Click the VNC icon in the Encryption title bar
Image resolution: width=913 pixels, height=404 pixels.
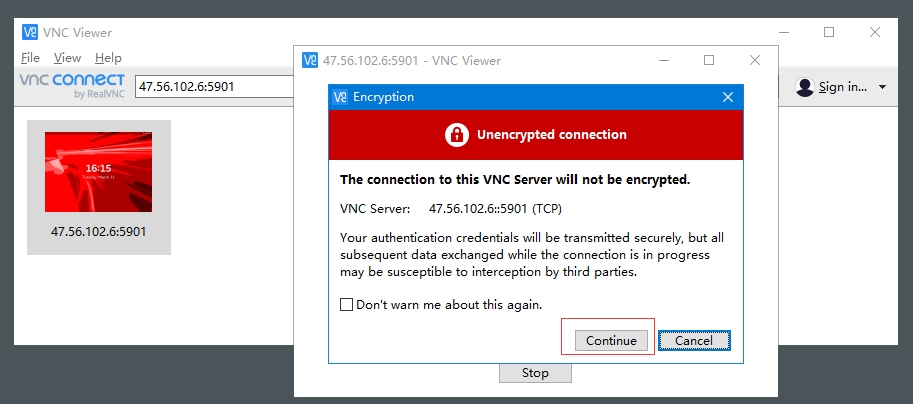pos(341,97)
